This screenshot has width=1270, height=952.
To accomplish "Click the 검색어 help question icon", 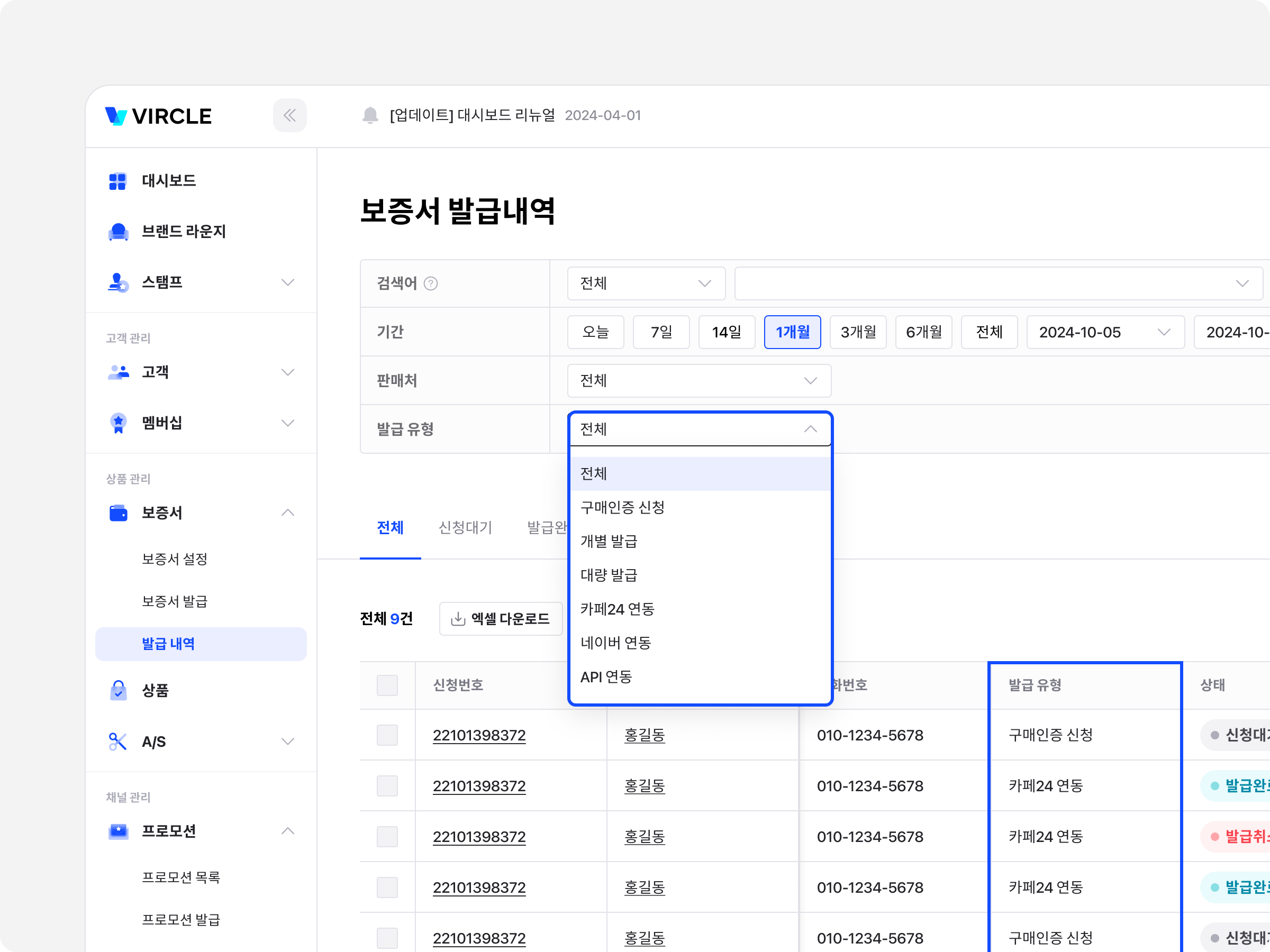I will [431, 283].
